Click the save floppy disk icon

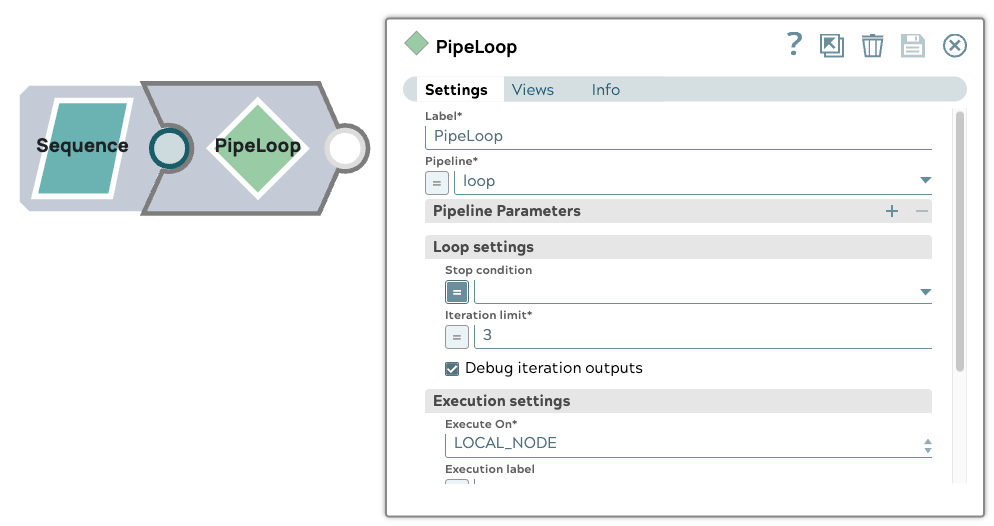pos(912,45)
